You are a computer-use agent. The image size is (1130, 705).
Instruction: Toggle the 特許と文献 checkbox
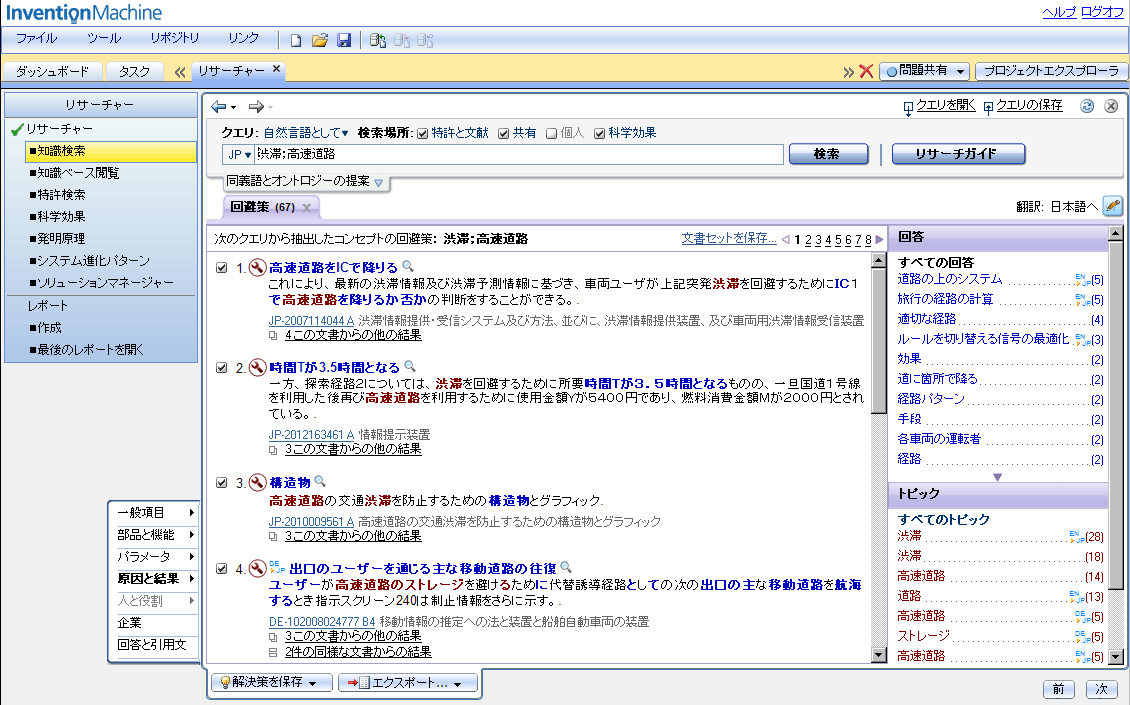pos(422,133)
